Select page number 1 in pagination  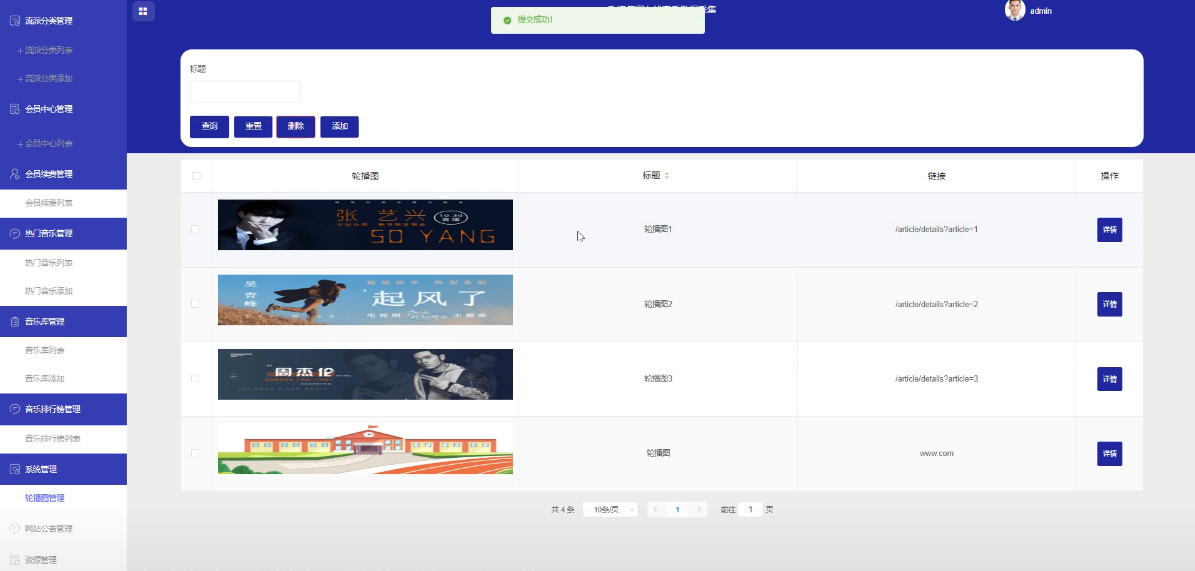(x=678, y=509)
